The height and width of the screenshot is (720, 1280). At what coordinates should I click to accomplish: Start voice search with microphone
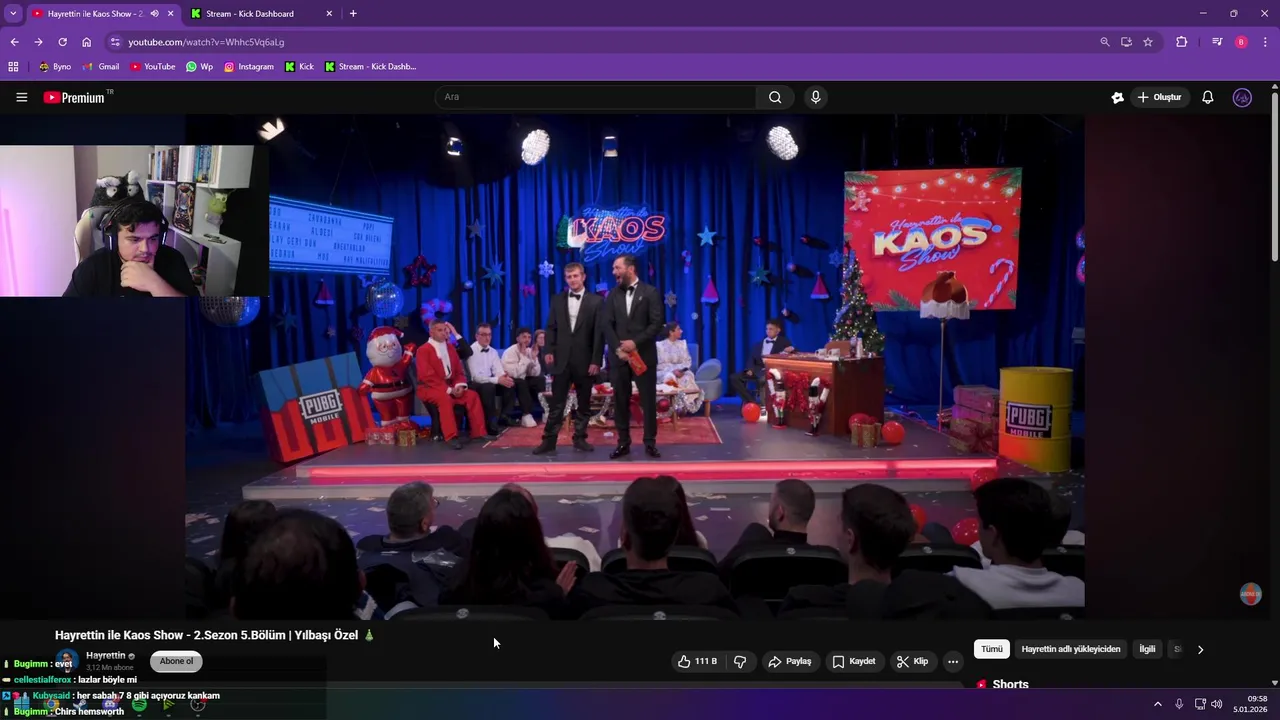[x=816, y=97]
